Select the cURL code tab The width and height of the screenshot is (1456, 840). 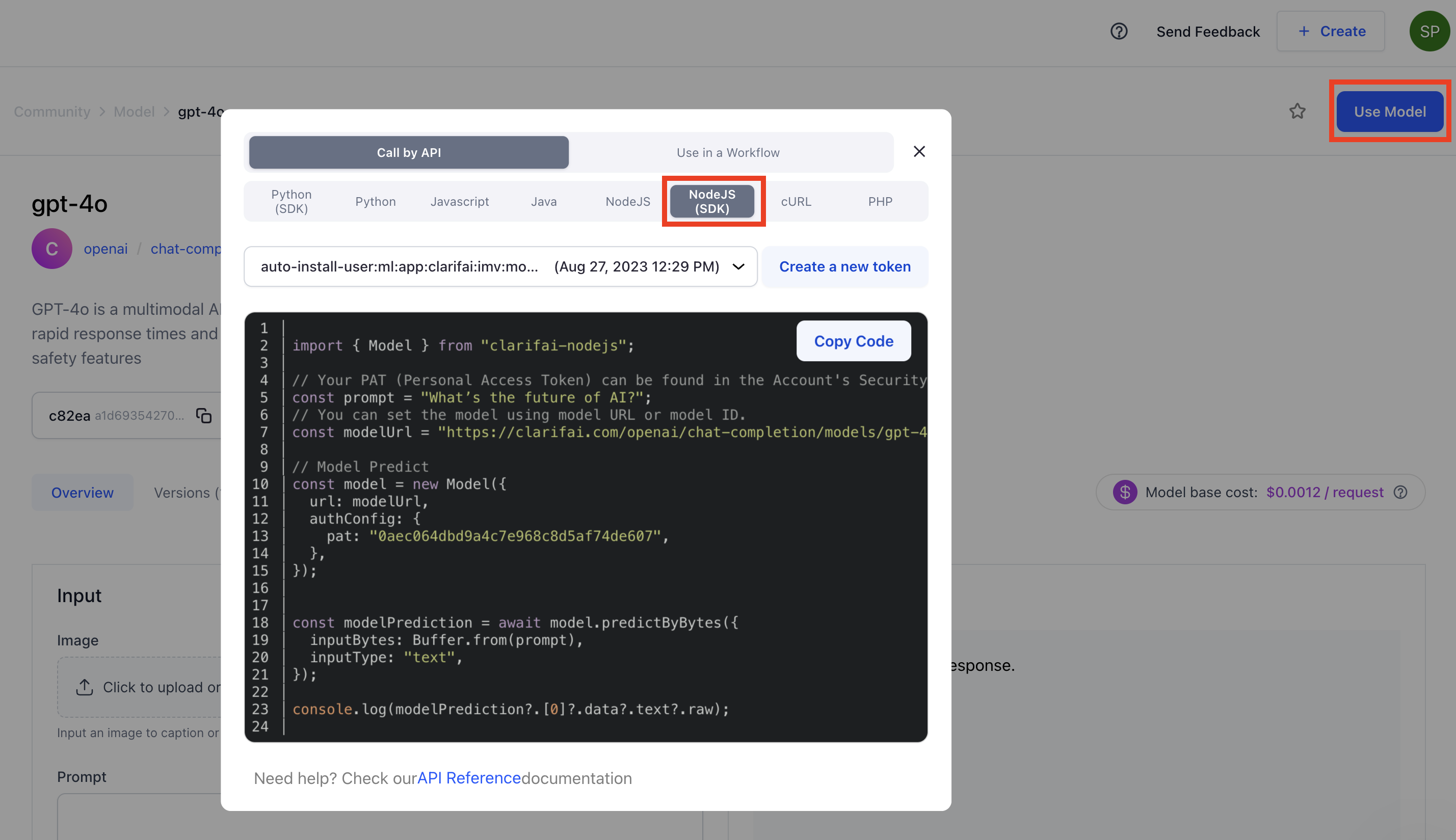tap(797, 201)
